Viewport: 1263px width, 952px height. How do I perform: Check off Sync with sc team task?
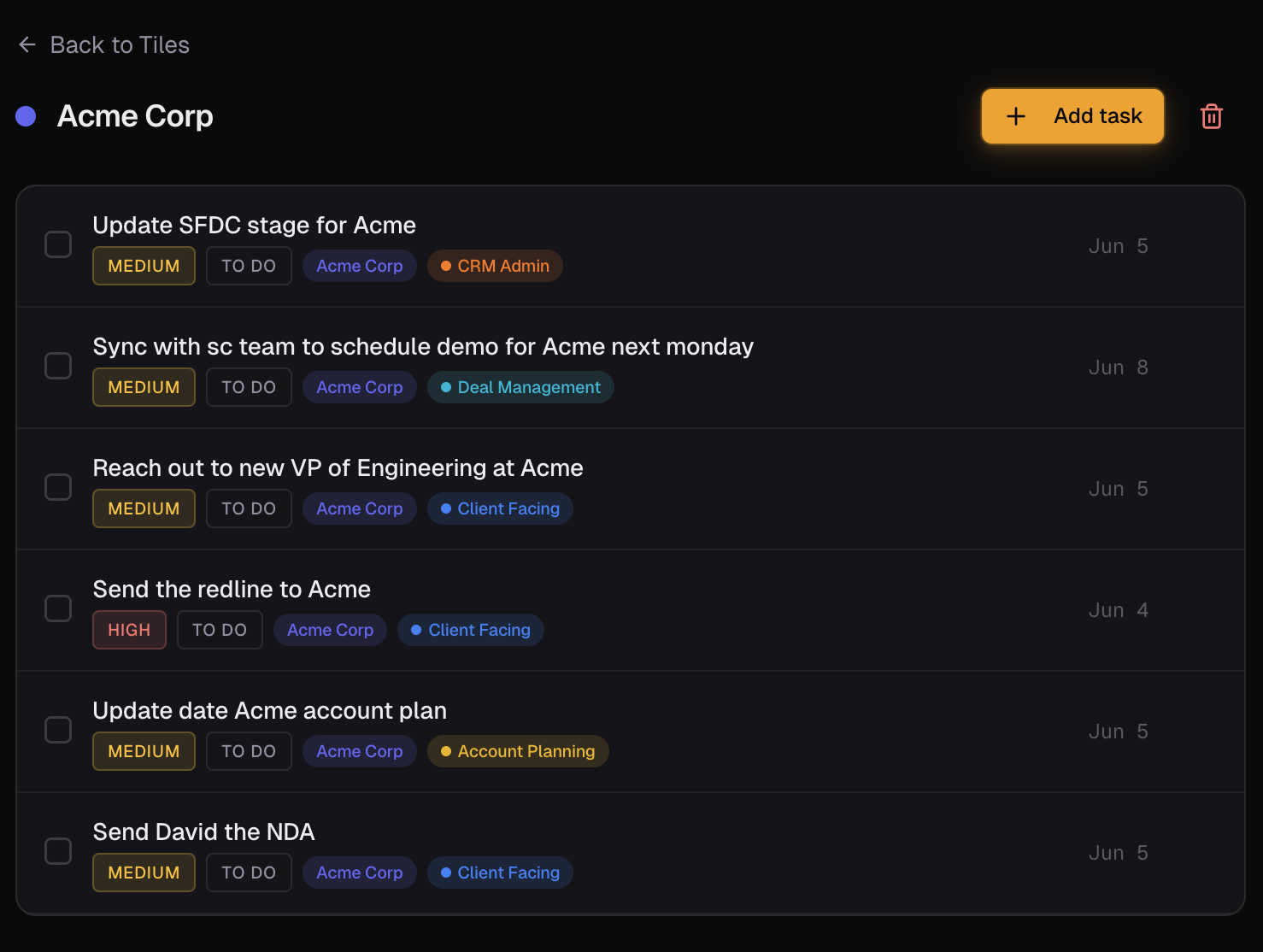(x=58, y=366)
